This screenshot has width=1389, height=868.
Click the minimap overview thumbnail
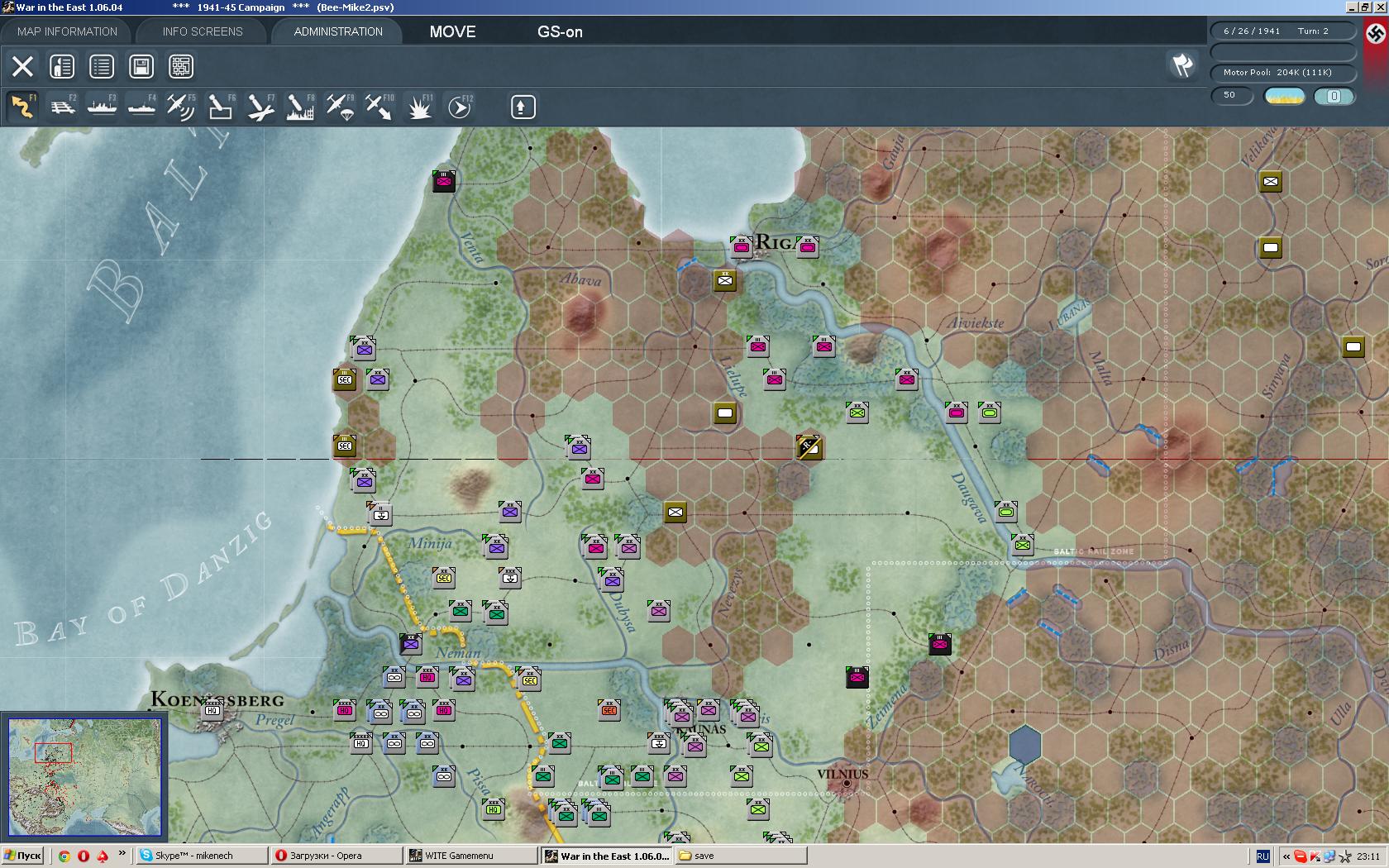(84, 777)
